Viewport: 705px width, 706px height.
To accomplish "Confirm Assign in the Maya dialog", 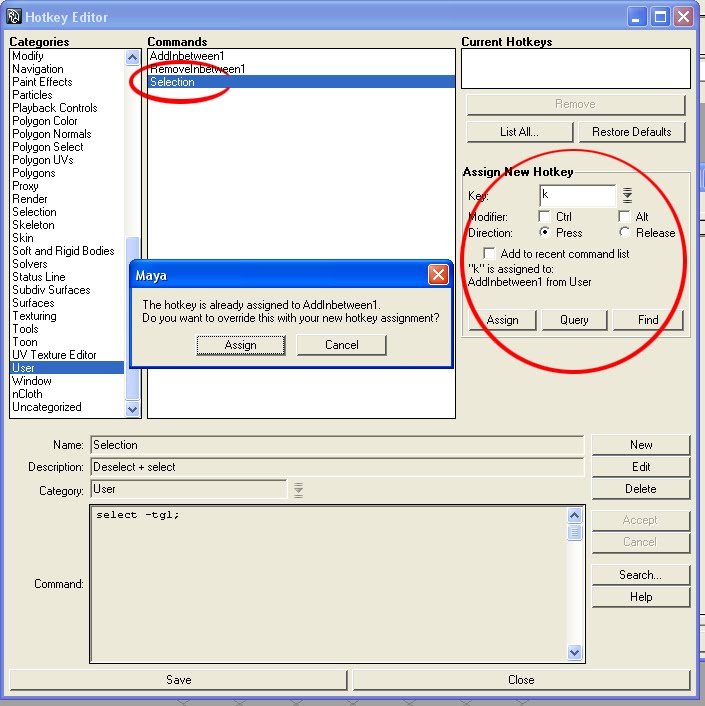I will 241,345.
